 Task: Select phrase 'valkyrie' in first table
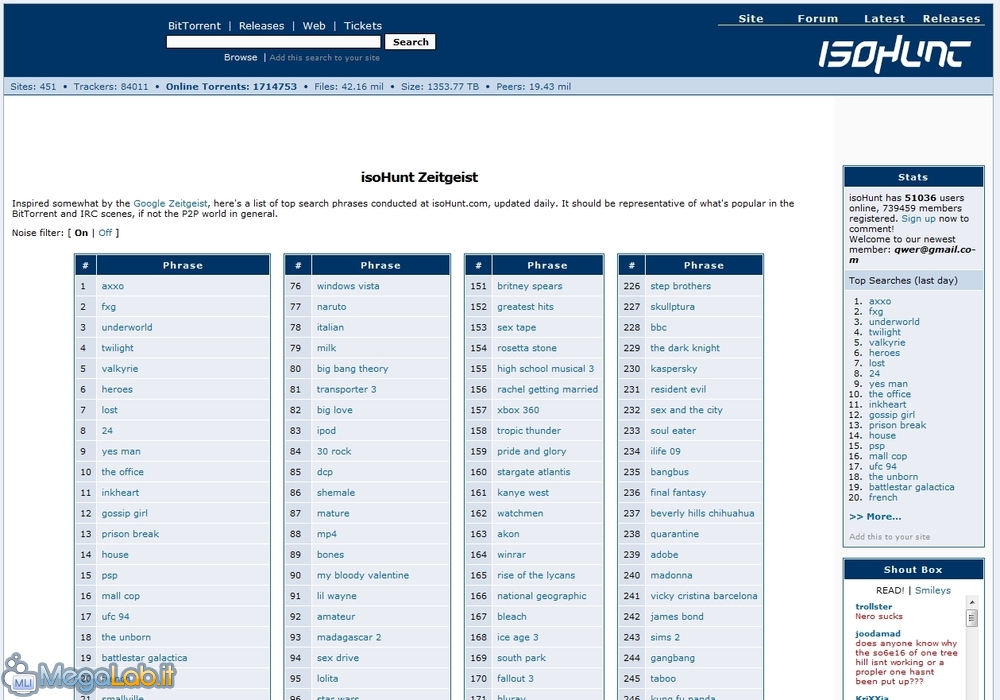point(120,368)
